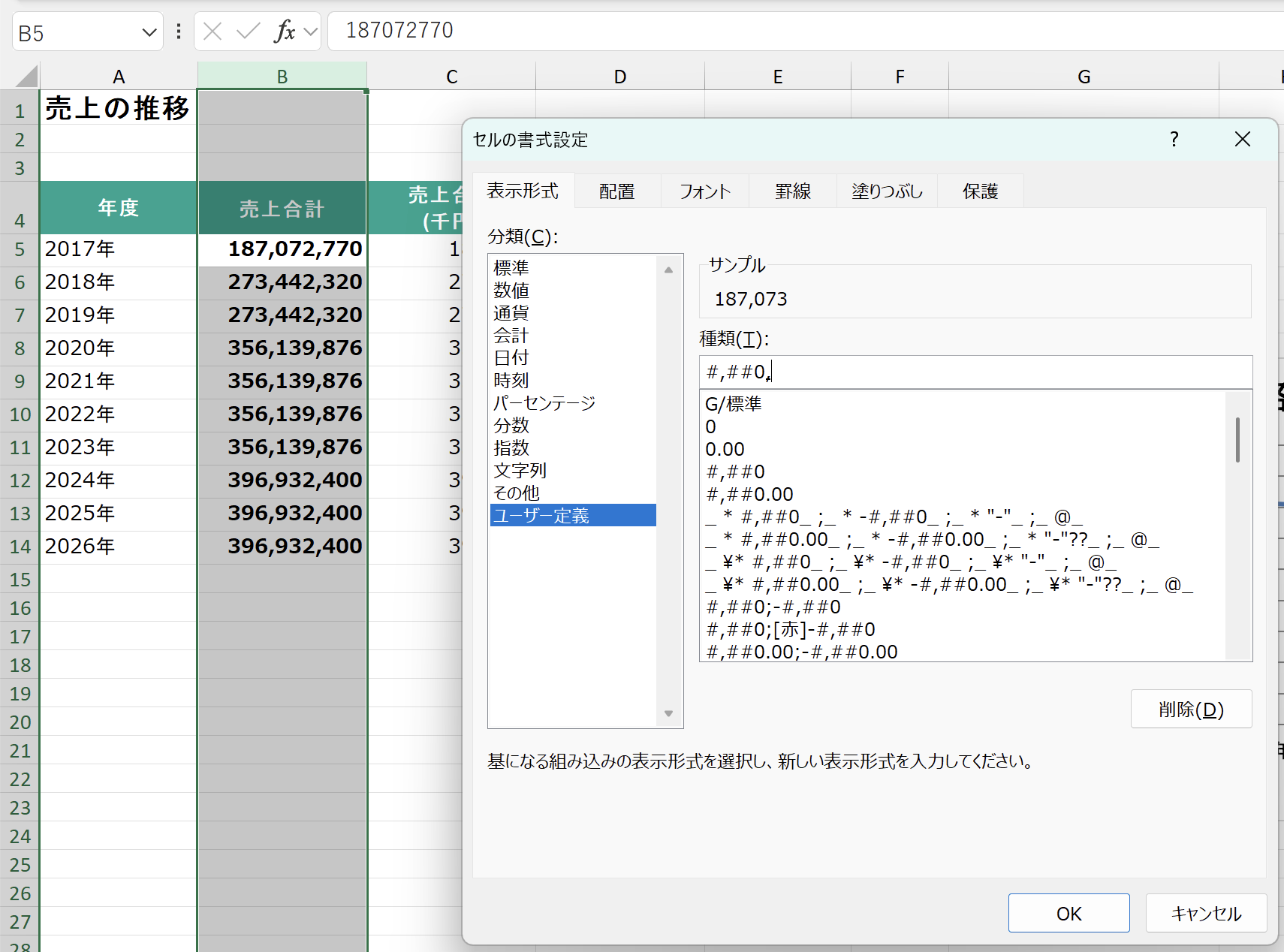1284x952 pixels.
Task: Switch to the 塗りつぶし tab
Action: 887,191
